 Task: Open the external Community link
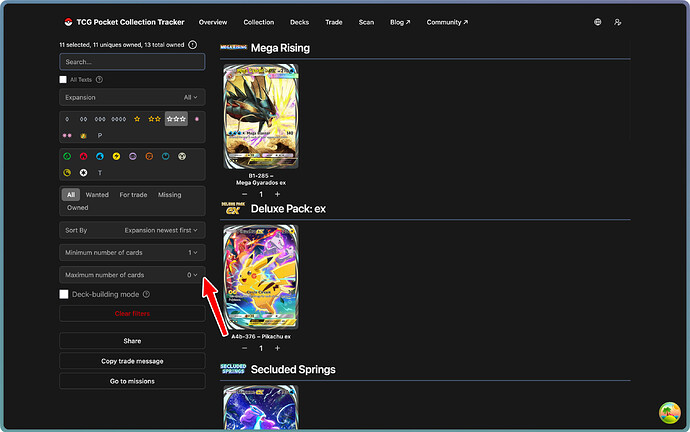pyautogui.click(x=447, y=22)
